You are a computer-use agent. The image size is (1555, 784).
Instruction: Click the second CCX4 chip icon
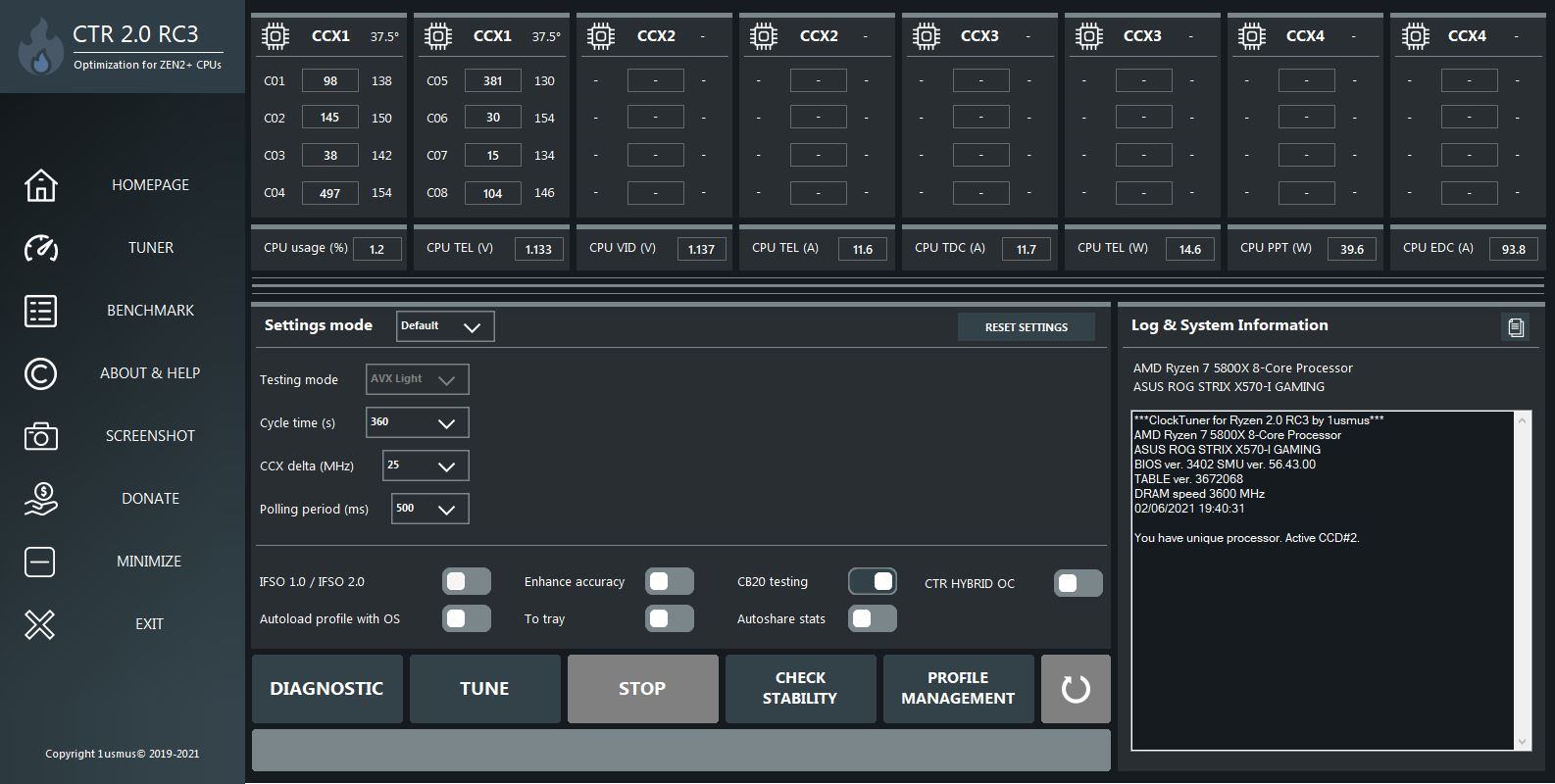(1415, 36)
